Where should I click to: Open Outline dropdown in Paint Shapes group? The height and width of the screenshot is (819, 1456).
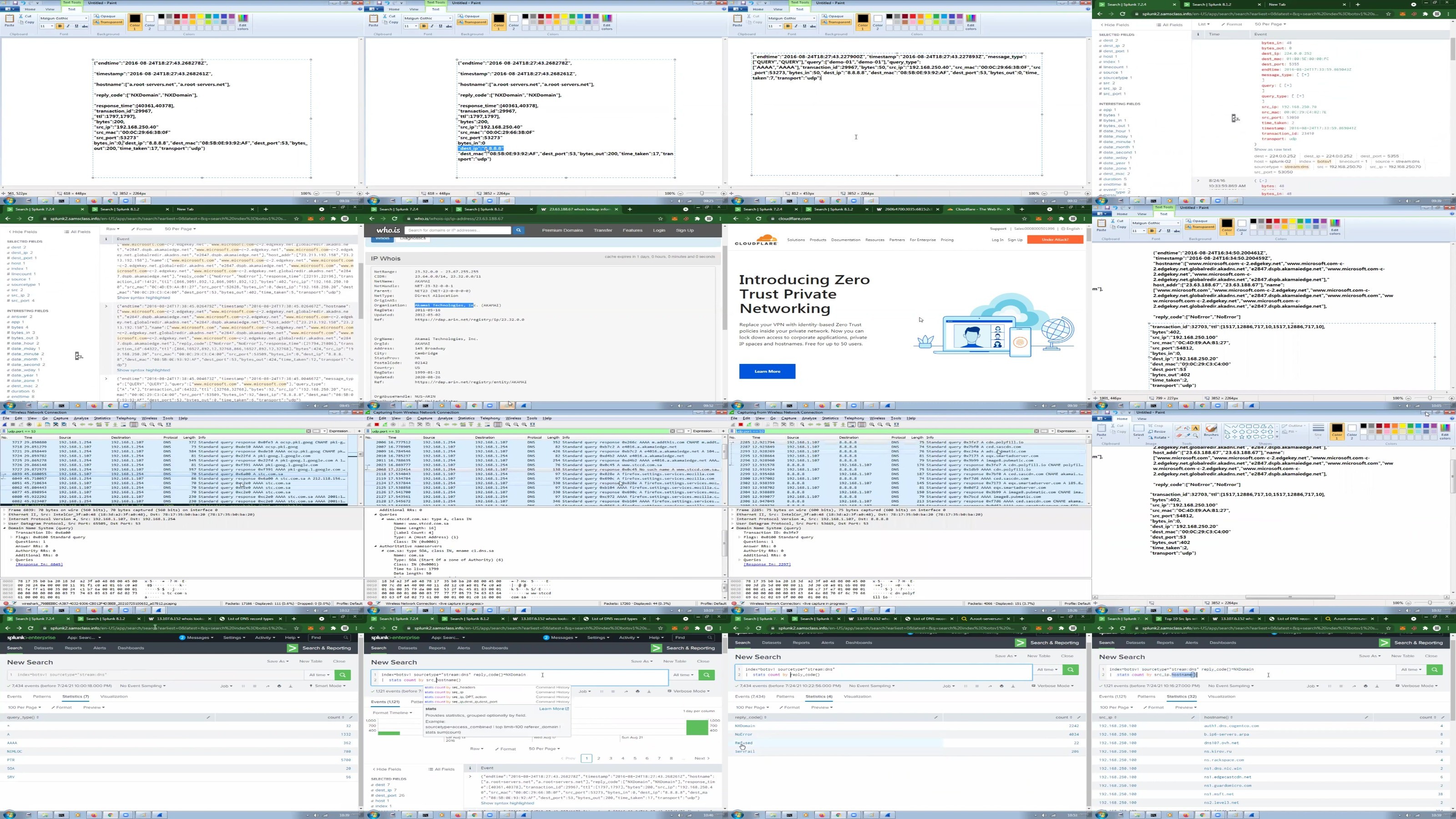tap(1294, 425)
